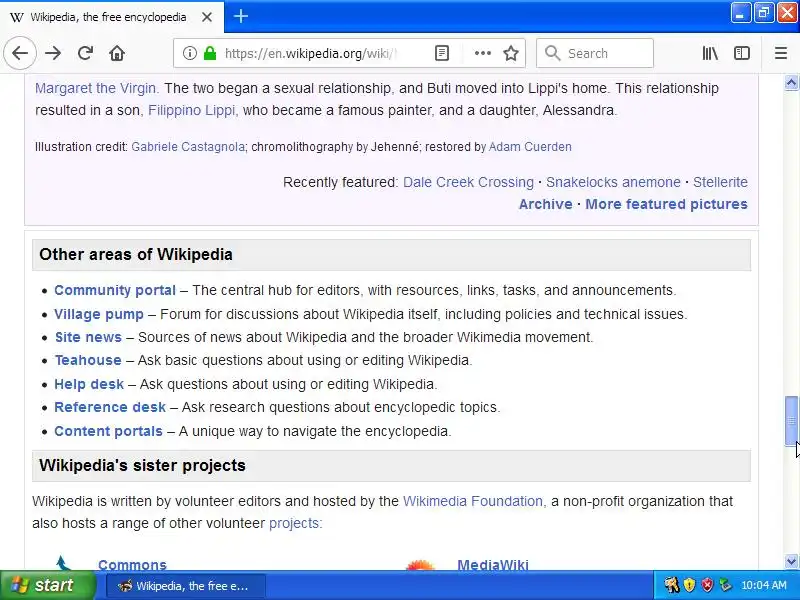The image size is (800, 600).
Task: Open the browser home page icon
Action: 117,53
